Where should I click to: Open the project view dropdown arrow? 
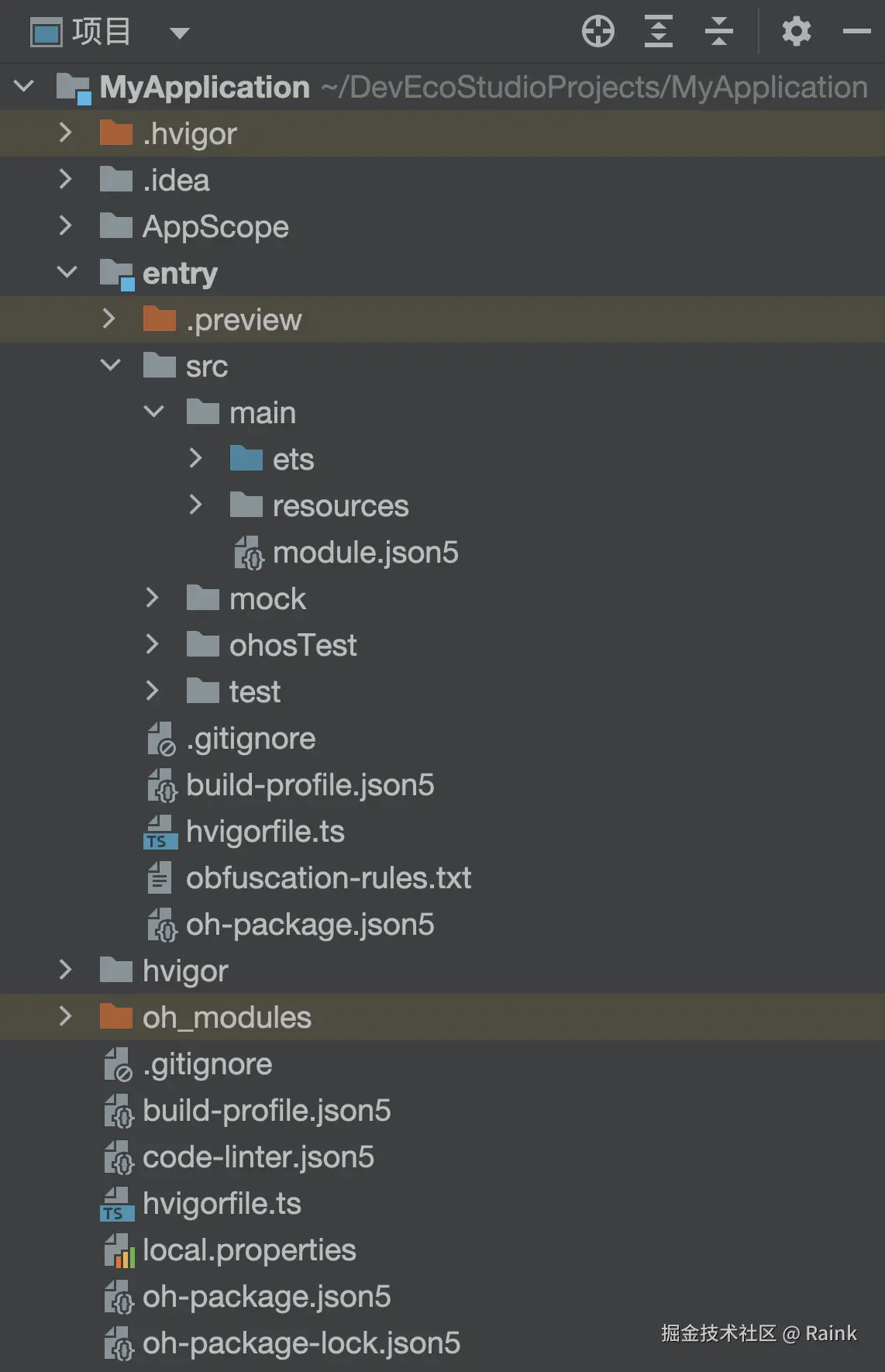coord(180,33)
